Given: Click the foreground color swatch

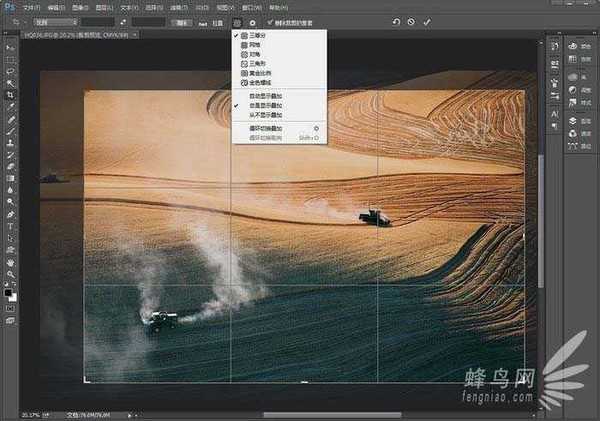Looking at the screenshot, I should [9, 292].
